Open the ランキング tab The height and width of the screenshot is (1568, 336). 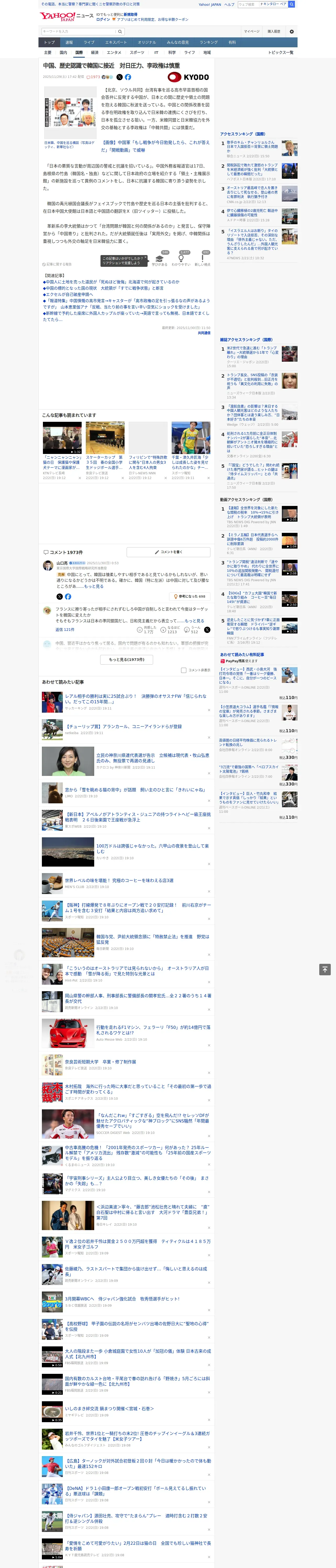coord(209,43)
